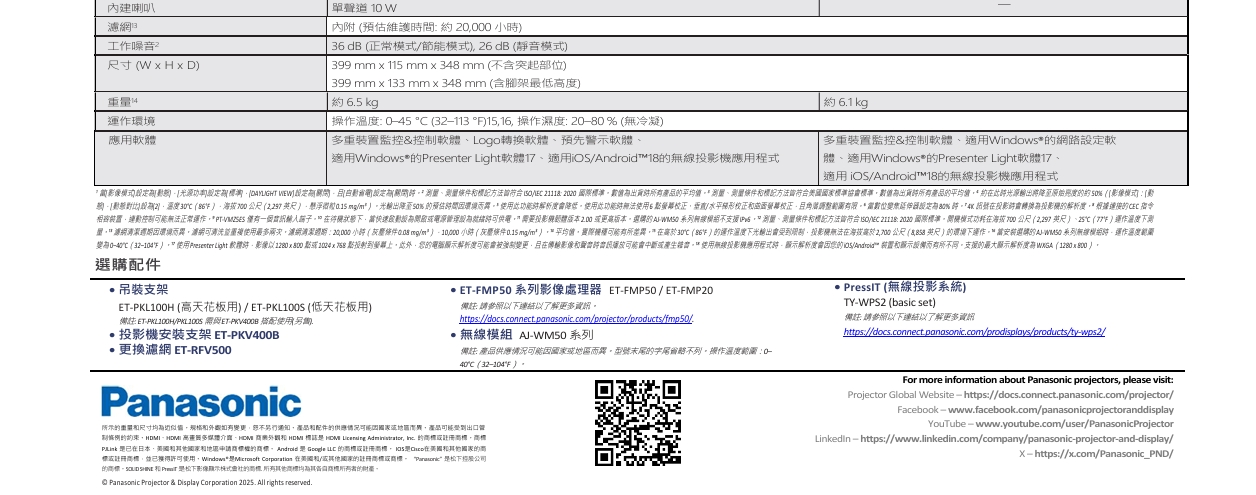
Task: Select the PressIT (無線投影系統) bullet
Action: click(x=901, y=287)
